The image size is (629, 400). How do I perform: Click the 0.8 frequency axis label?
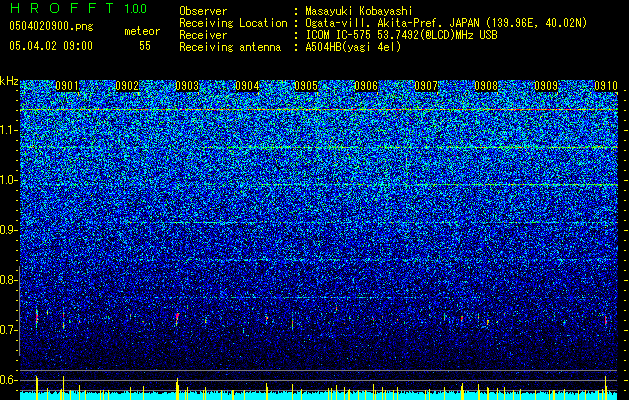pos(9,280)
